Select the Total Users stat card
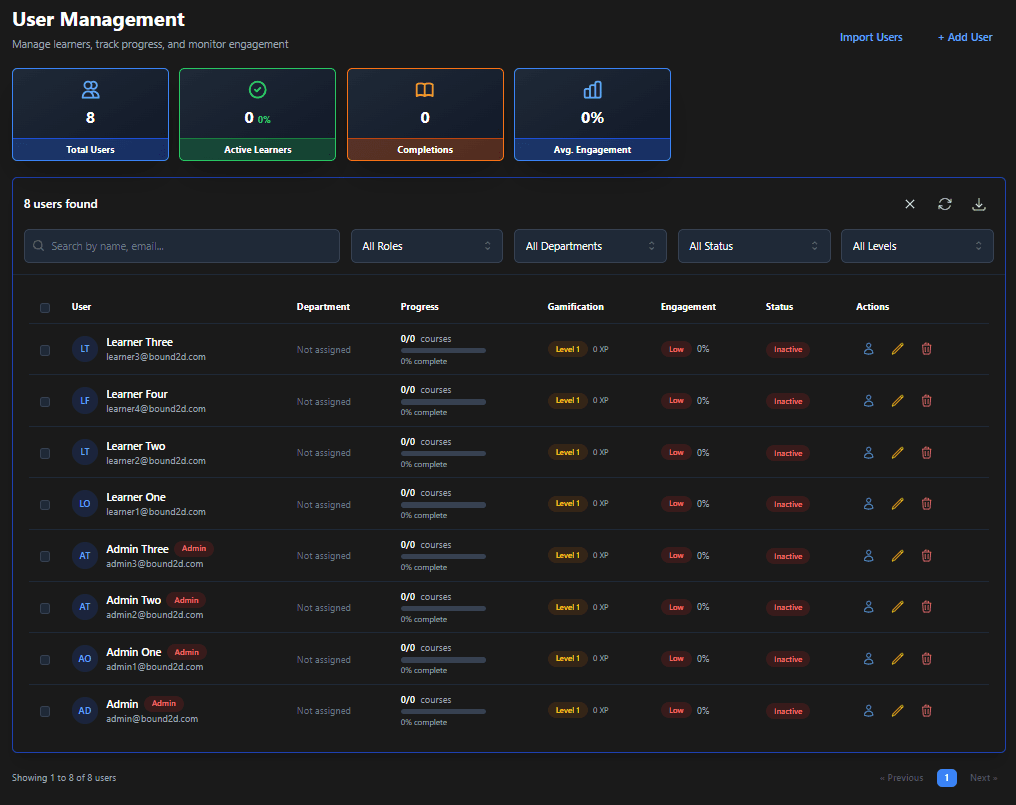The height and width of the screenshot is (805, 1016). [x=90, y=114]
